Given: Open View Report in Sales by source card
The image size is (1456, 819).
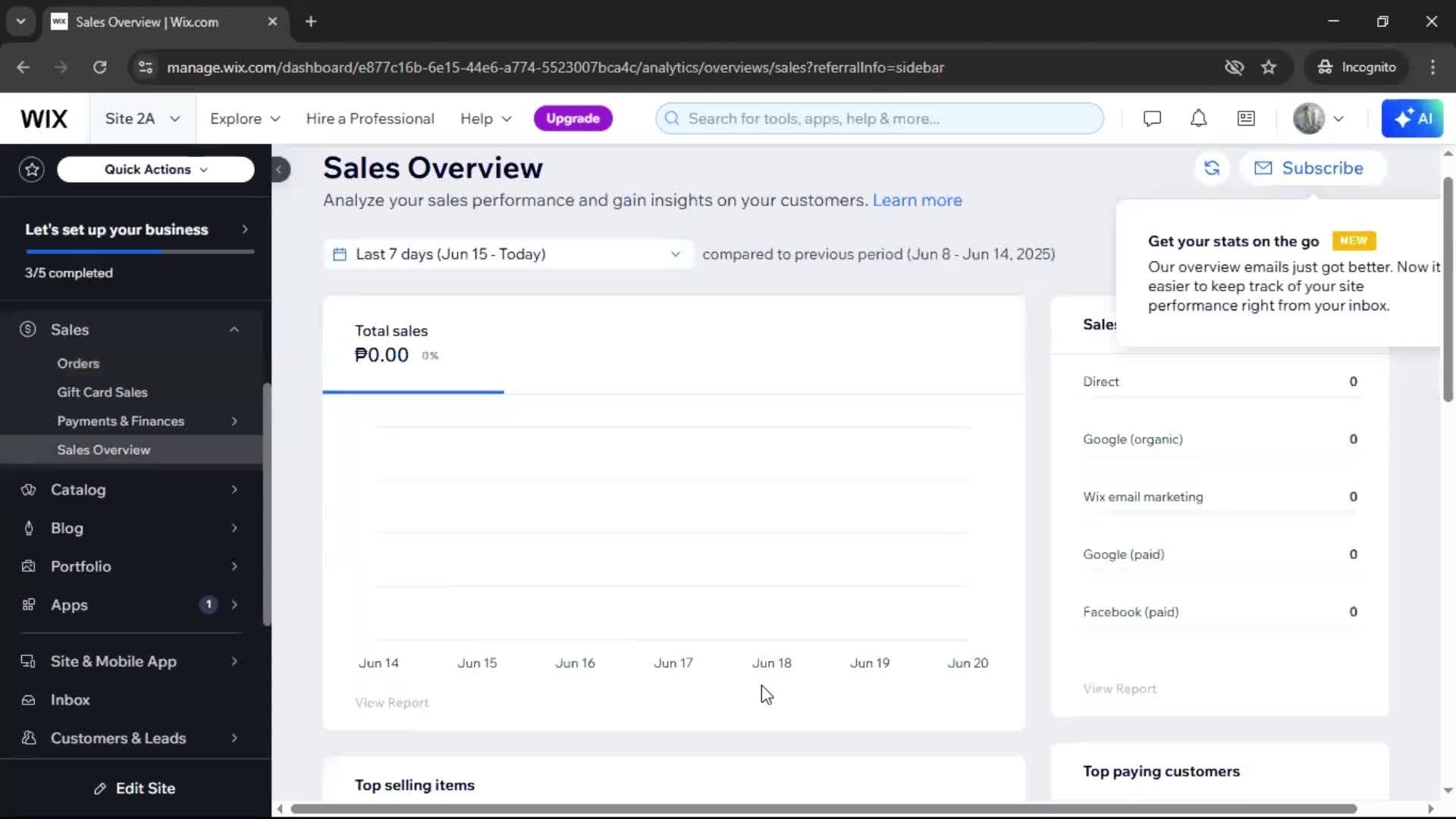Looking at the screenshot, I should (1119, 689).
